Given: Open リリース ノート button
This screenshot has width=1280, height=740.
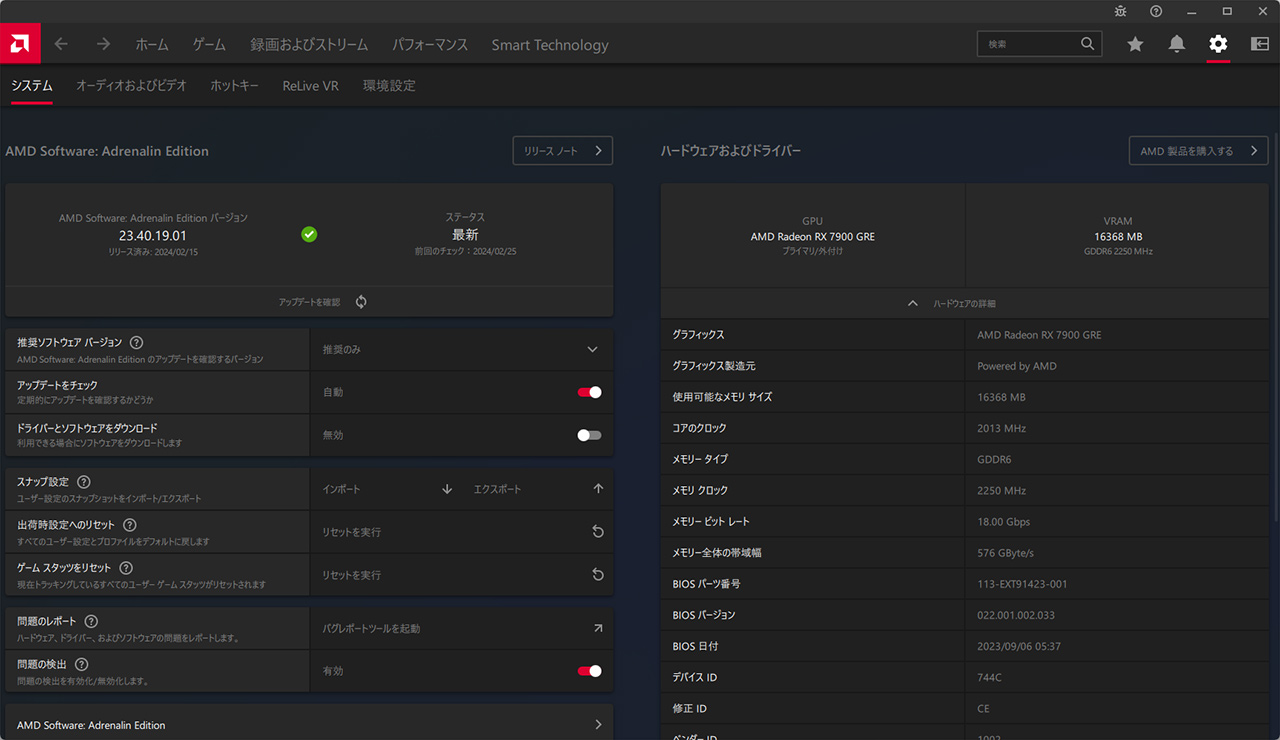Looking at the screenshot, I should coord(563,151).
